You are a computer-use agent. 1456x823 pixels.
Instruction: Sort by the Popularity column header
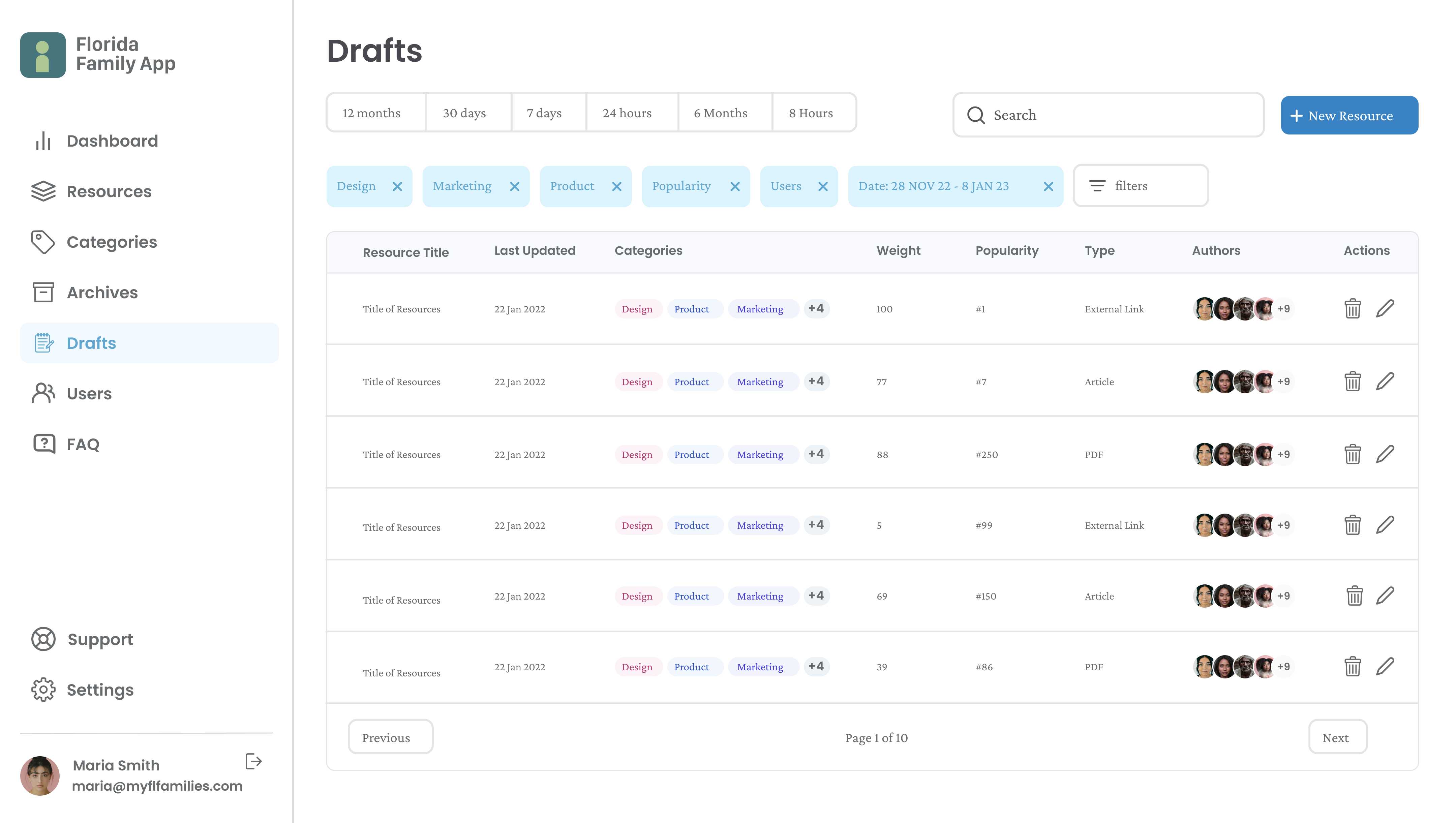point(1007,250)
